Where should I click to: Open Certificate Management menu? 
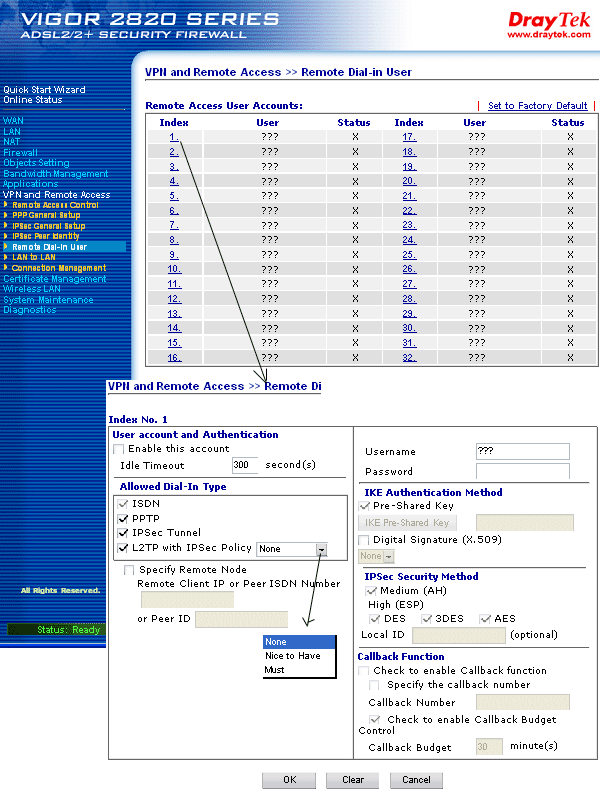55,279
